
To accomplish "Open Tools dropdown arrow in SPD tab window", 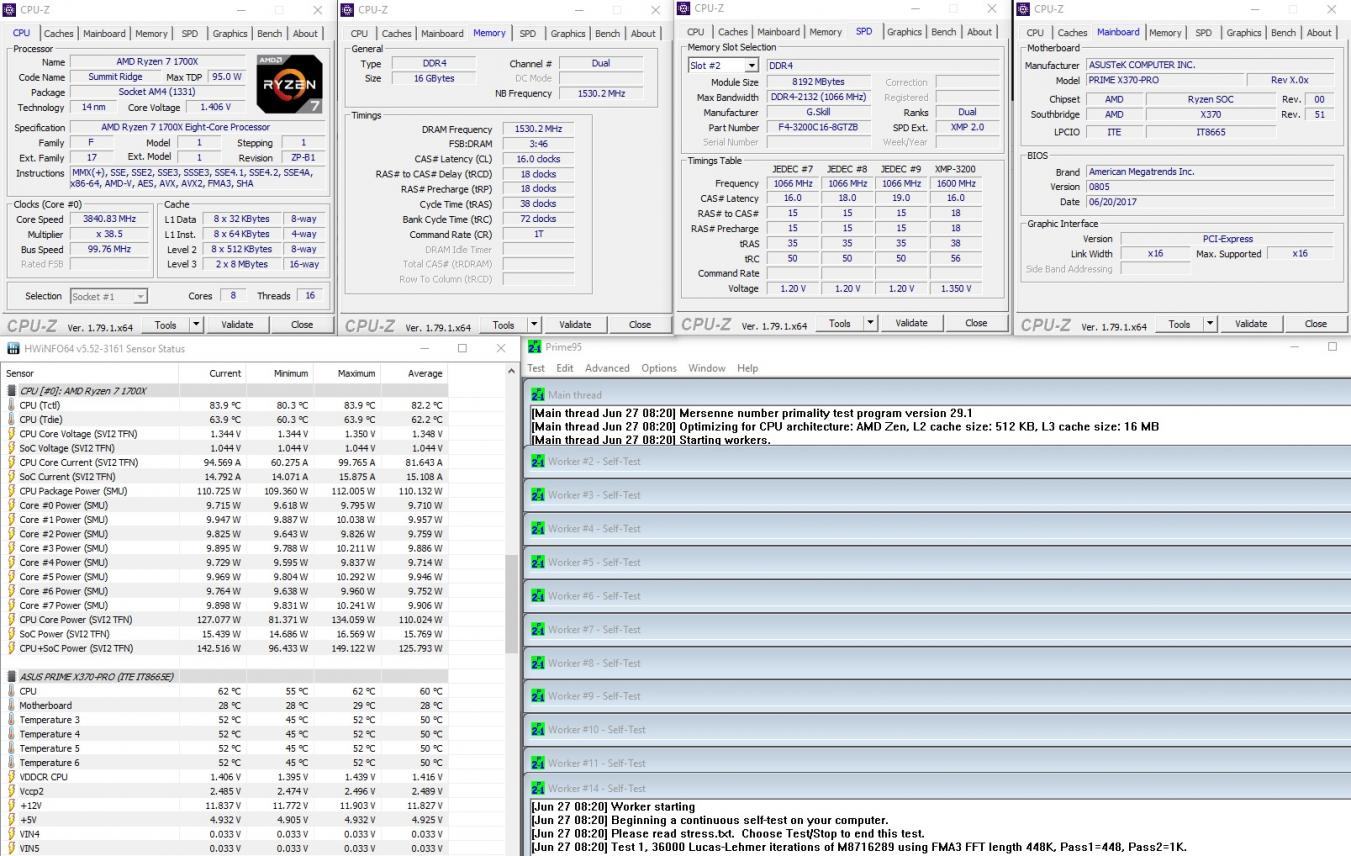I will (869, 324).
